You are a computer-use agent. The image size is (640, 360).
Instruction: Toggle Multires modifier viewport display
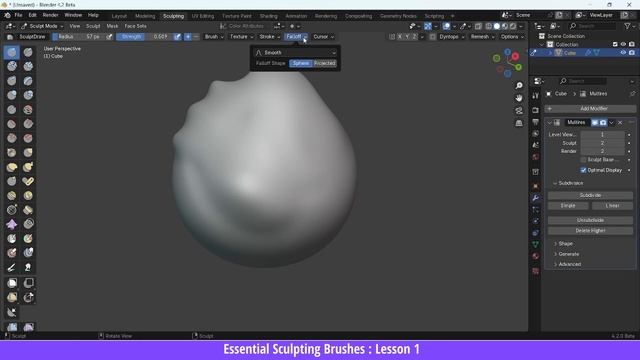pos(595,122)
